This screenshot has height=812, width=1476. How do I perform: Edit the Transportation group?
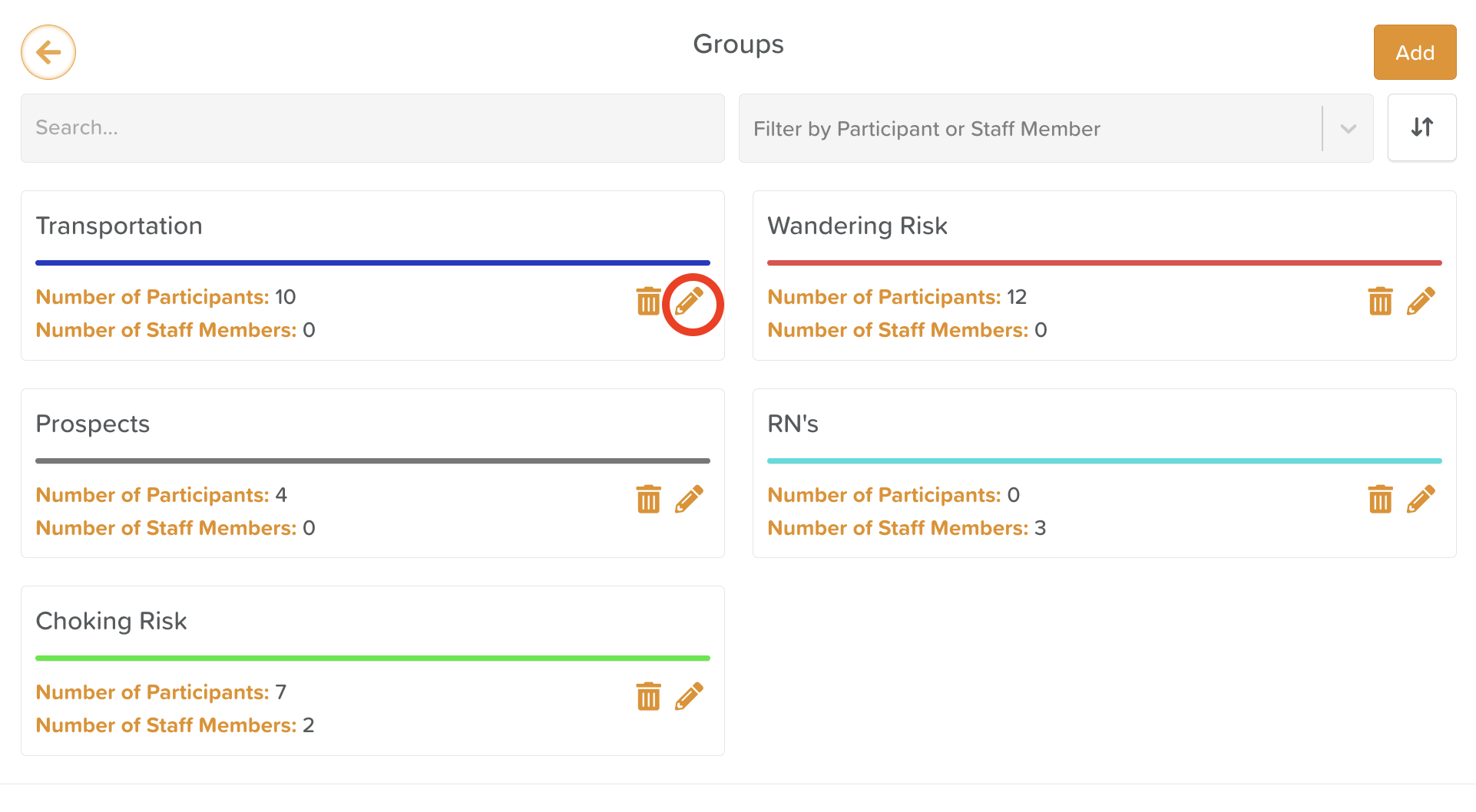pyautogui.click(x=690, y=302)
